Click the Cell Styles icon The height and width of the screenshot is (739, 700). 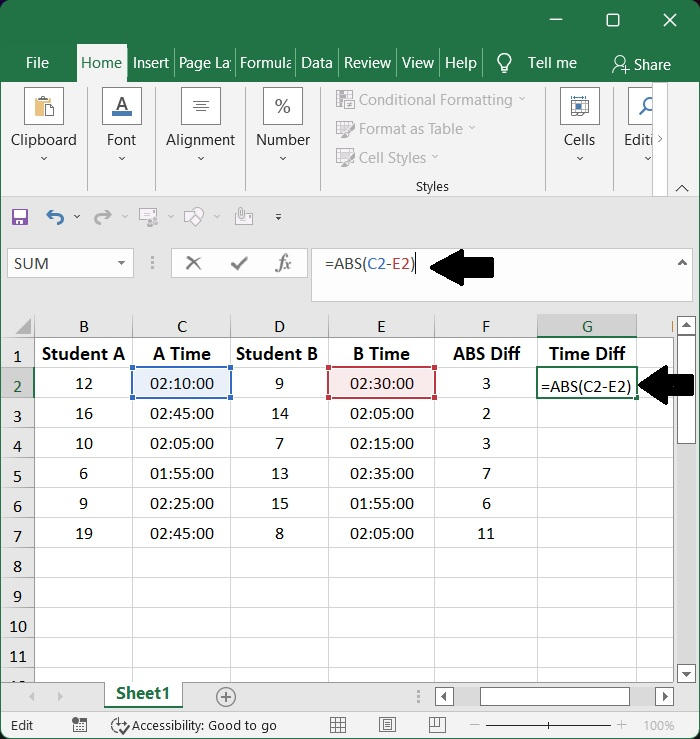(345, 157)
